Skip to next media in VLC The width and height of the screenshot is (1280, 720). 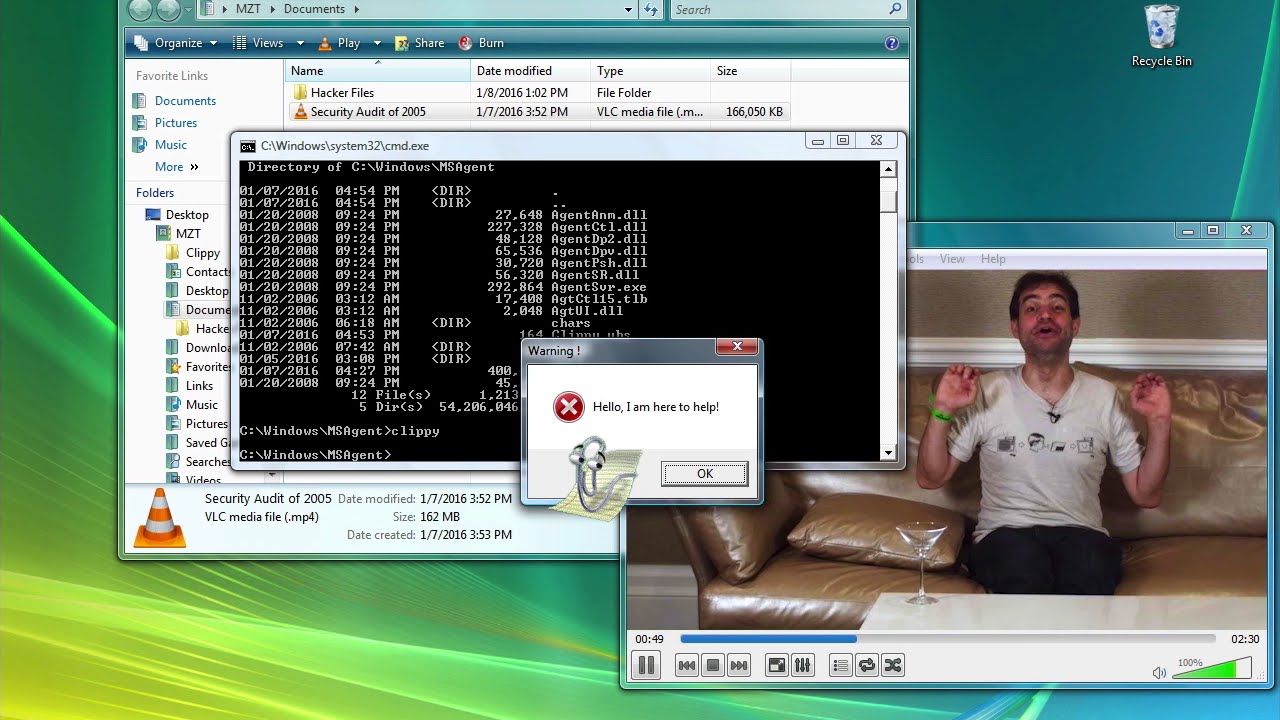[739, 665]
